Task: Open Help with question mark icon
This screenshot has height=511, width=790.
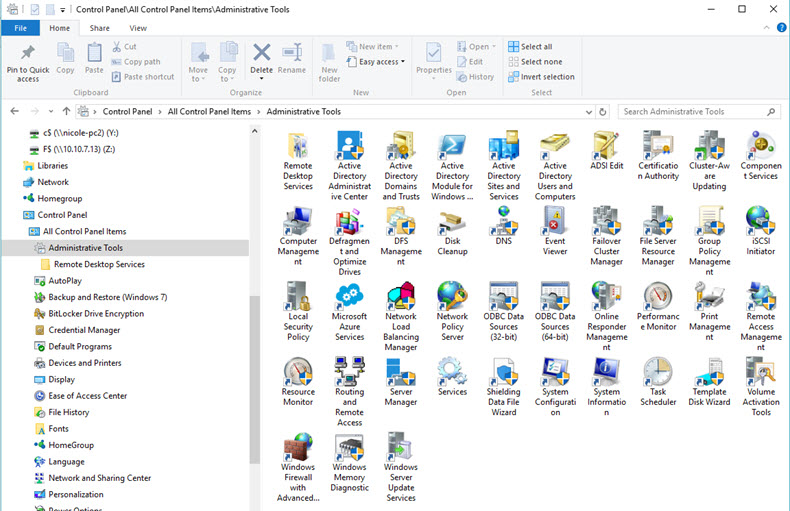Action: coord(781,28)
